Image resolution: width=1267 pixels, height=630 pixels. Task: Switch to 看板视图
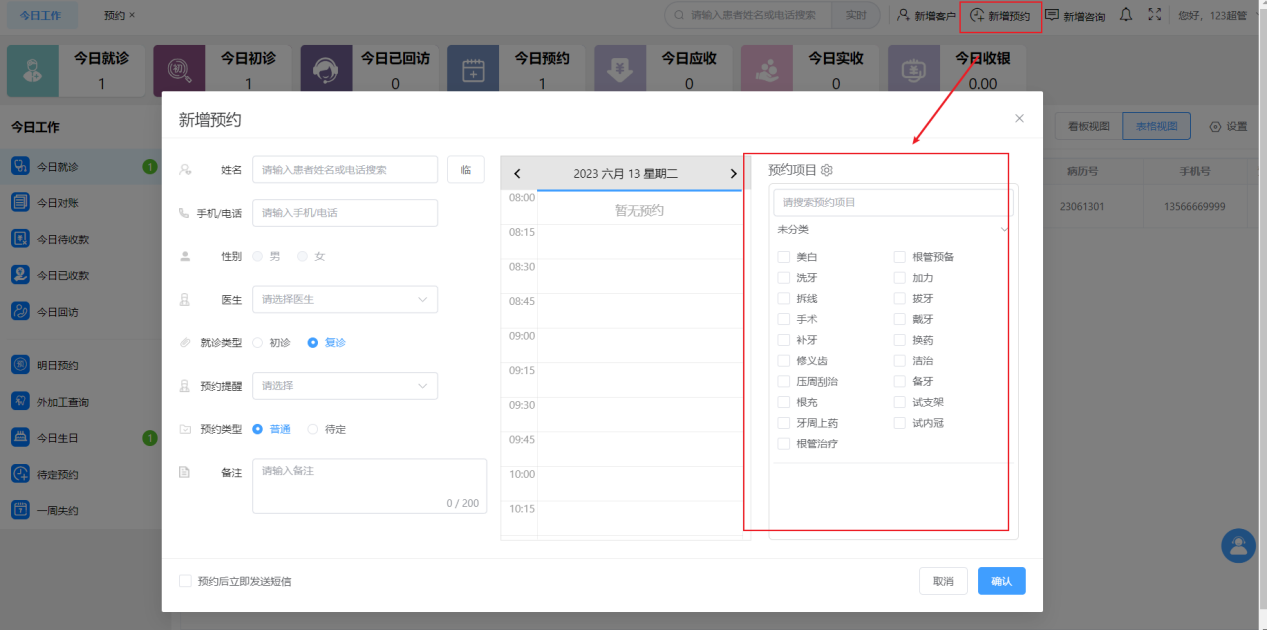[1089, 126]
